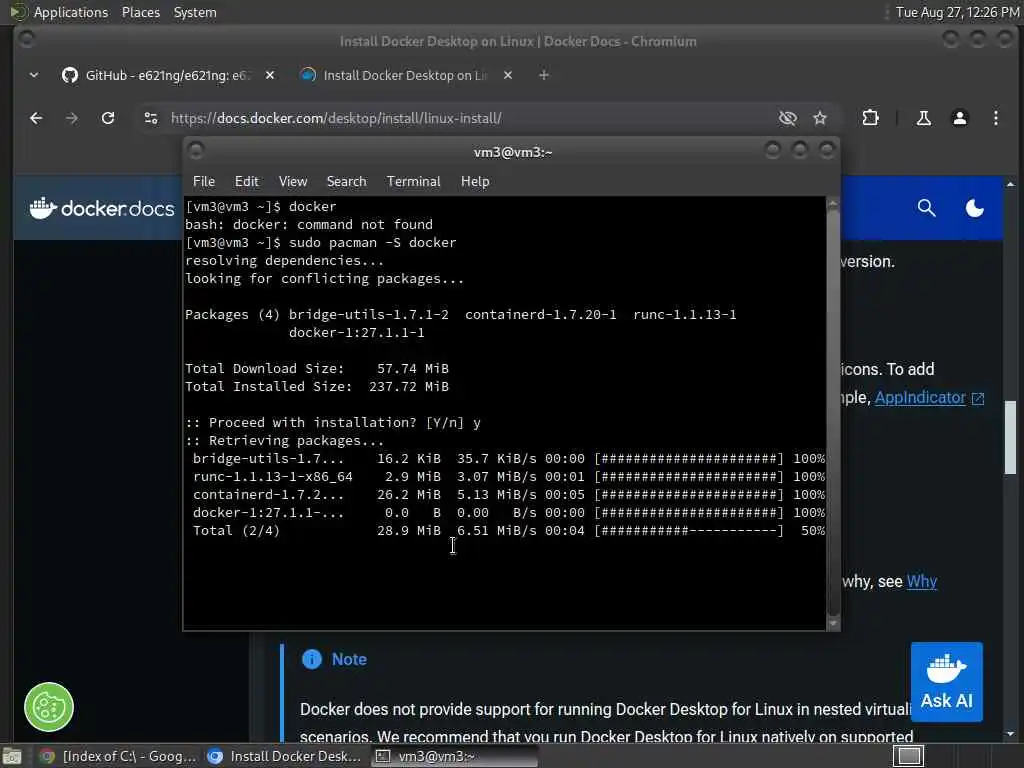The height and width of the screenshot is (768, 1024).
Task: Click the browser page scrollbar thumb
Action: pos(1010,437)
